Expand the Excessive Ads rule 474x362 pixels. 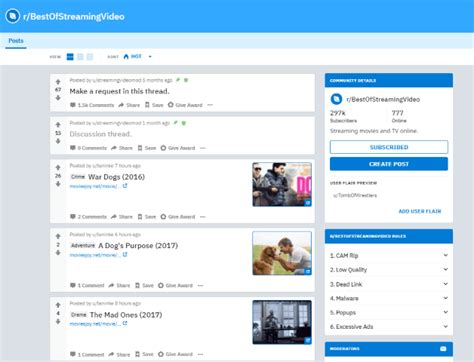point(389,327)
